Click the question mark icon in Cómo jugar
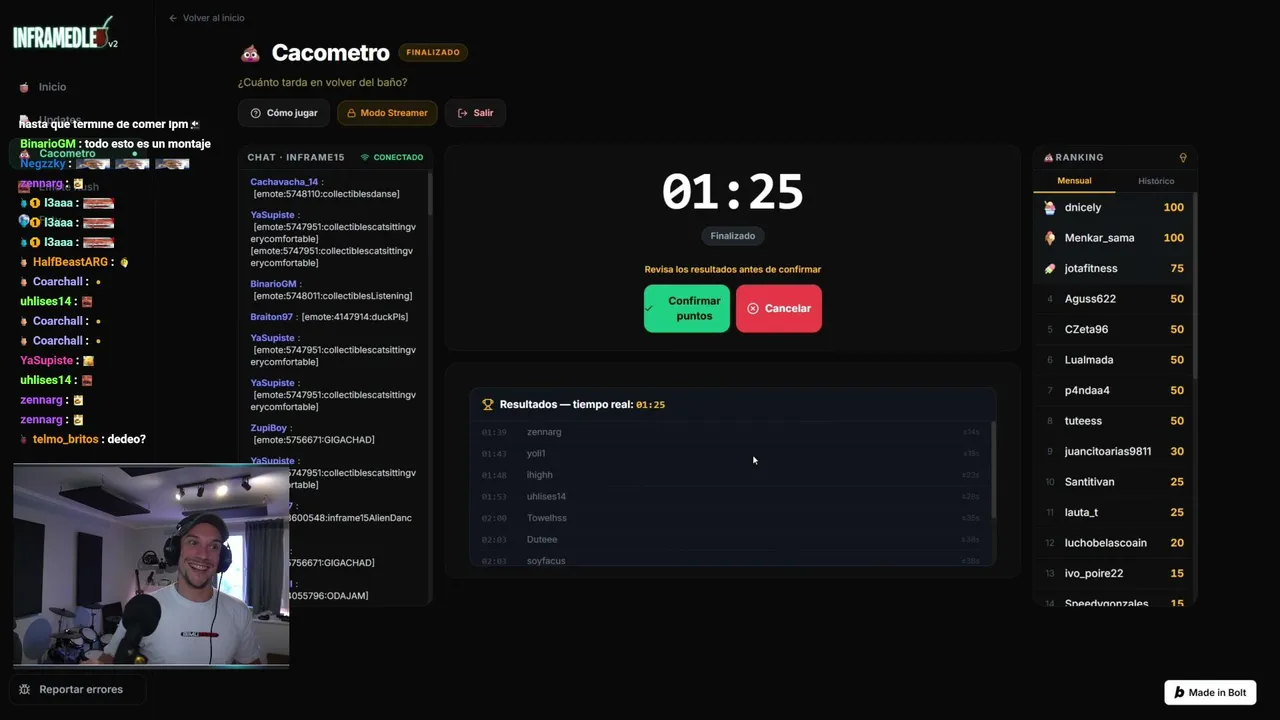The width and height of the screenshot is (1280, 720). 256,113
